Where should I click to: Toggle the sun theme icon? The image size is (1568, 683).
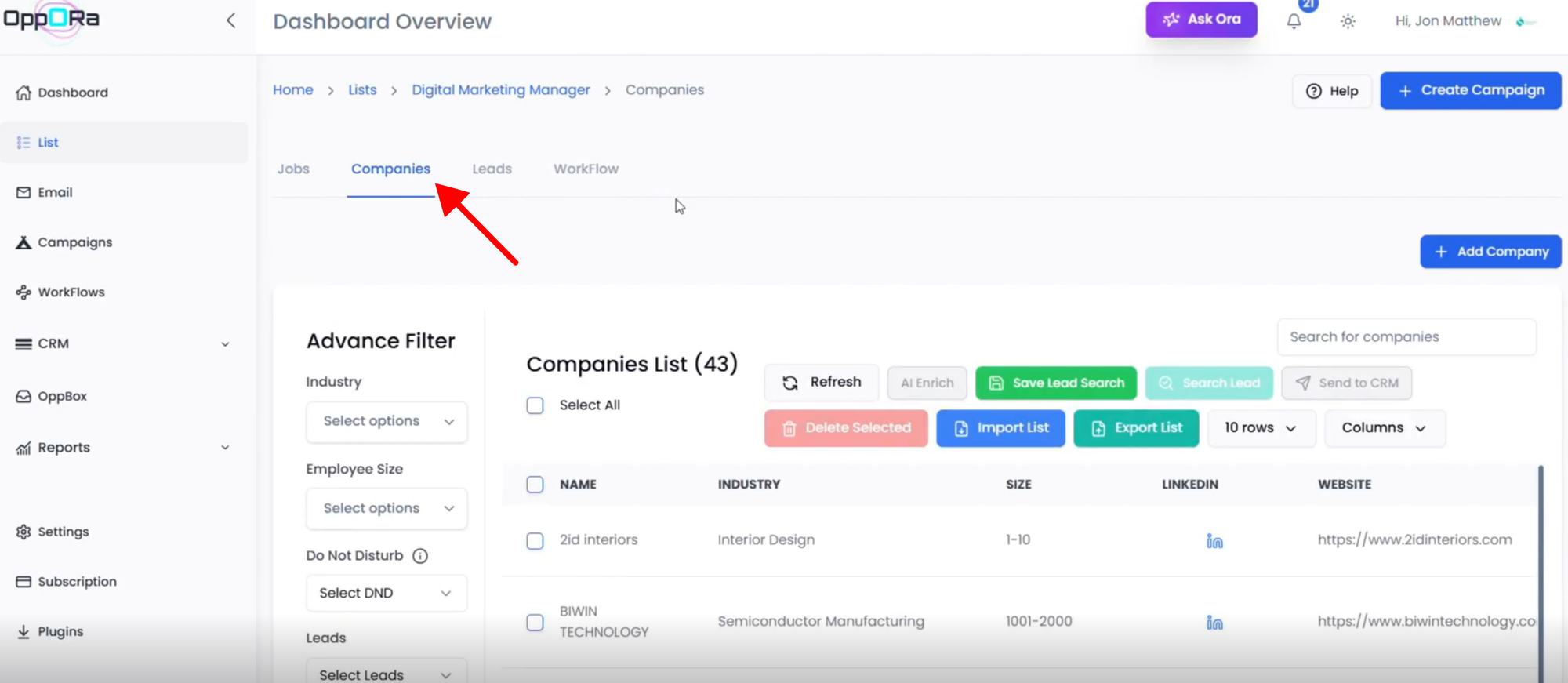point(1348,21)
